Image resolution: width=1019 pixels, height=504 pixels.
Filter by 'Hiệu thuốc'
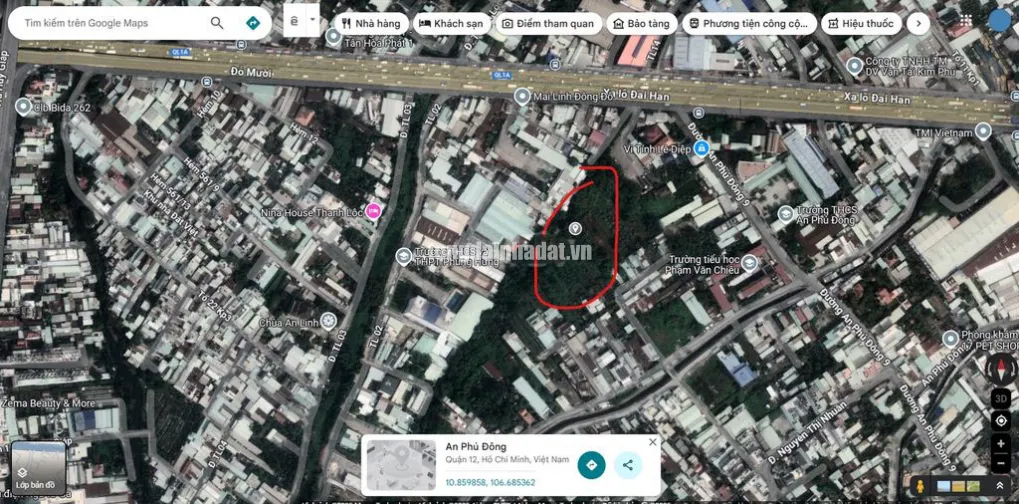tap(861, 23)
